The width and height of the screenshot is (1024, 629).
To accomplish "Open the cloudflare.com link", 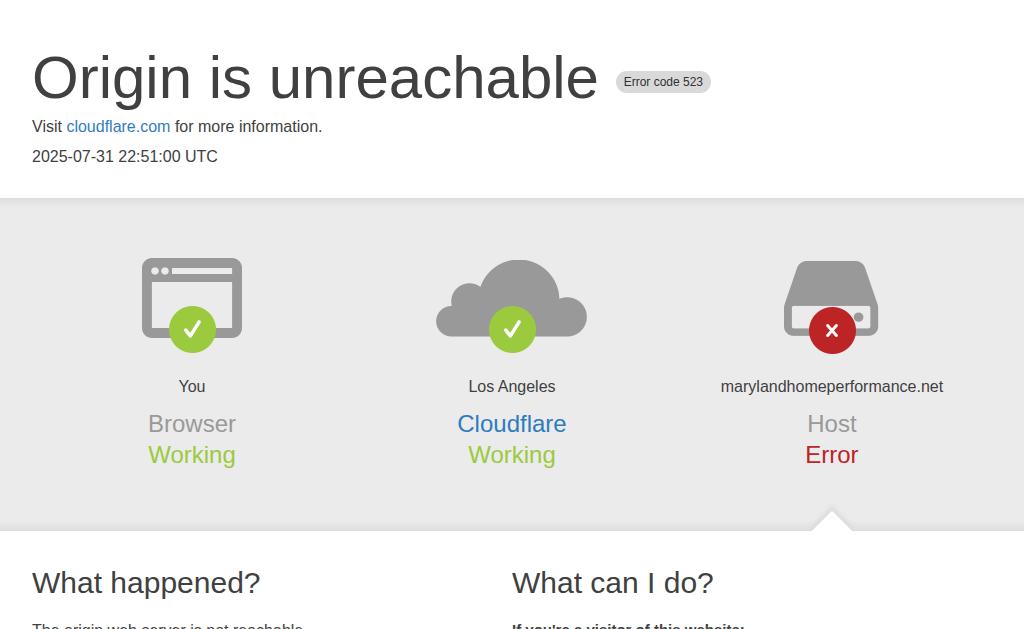I will click(x=118, y=127).
